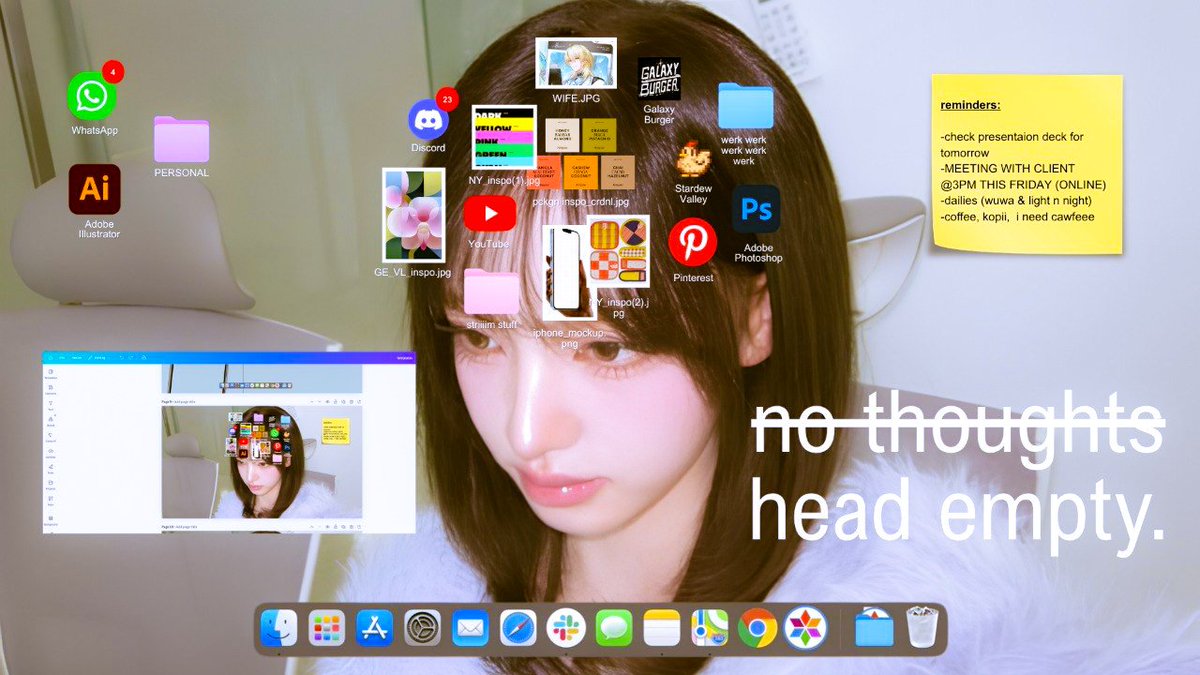This screenshot has height=675, width=1200.
Task: Open the colorful pinwheel app in dock
Action: 805,628
